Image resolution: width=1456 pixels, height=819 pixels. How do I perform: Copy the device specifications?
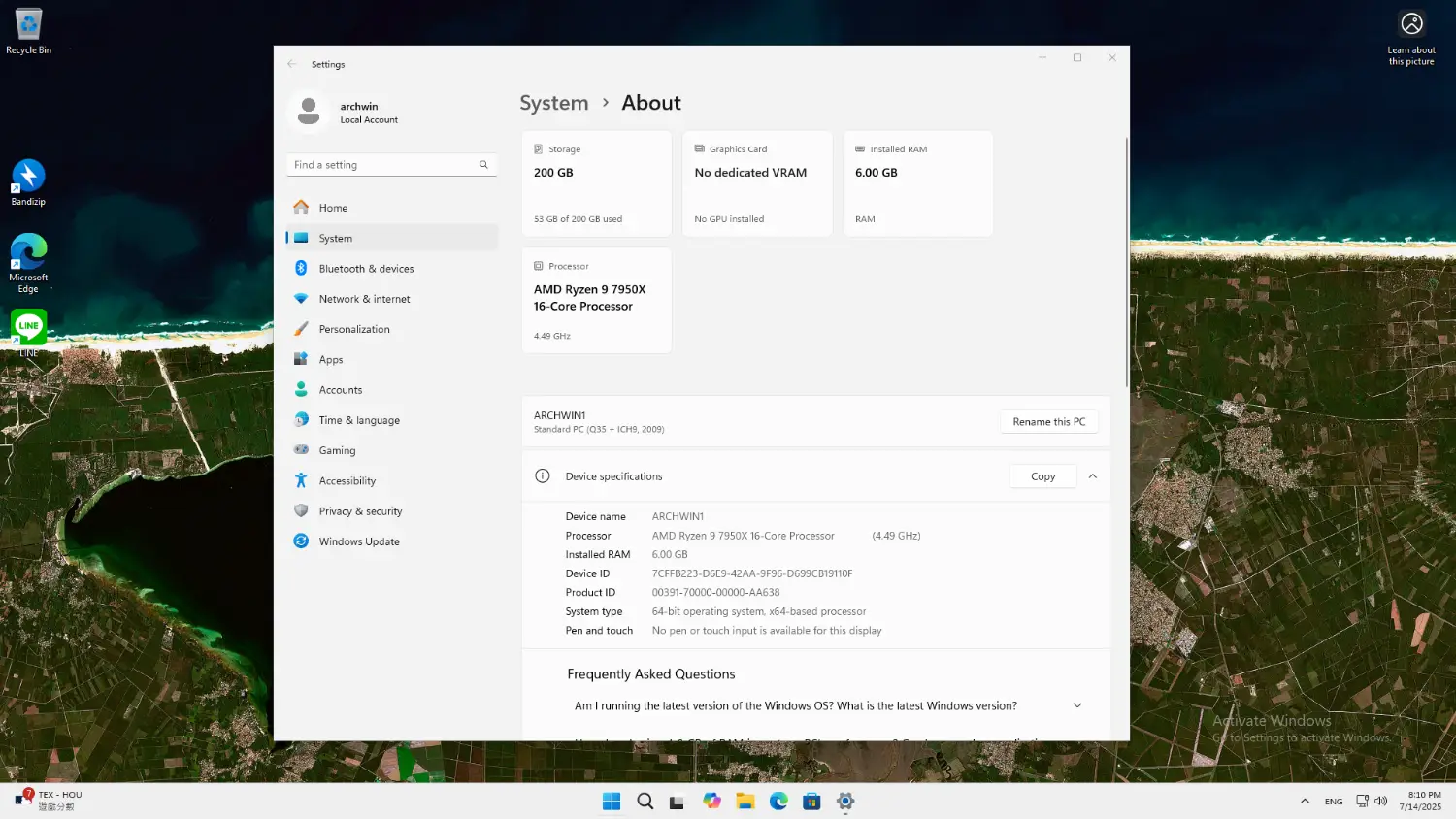coord(1043,476)
